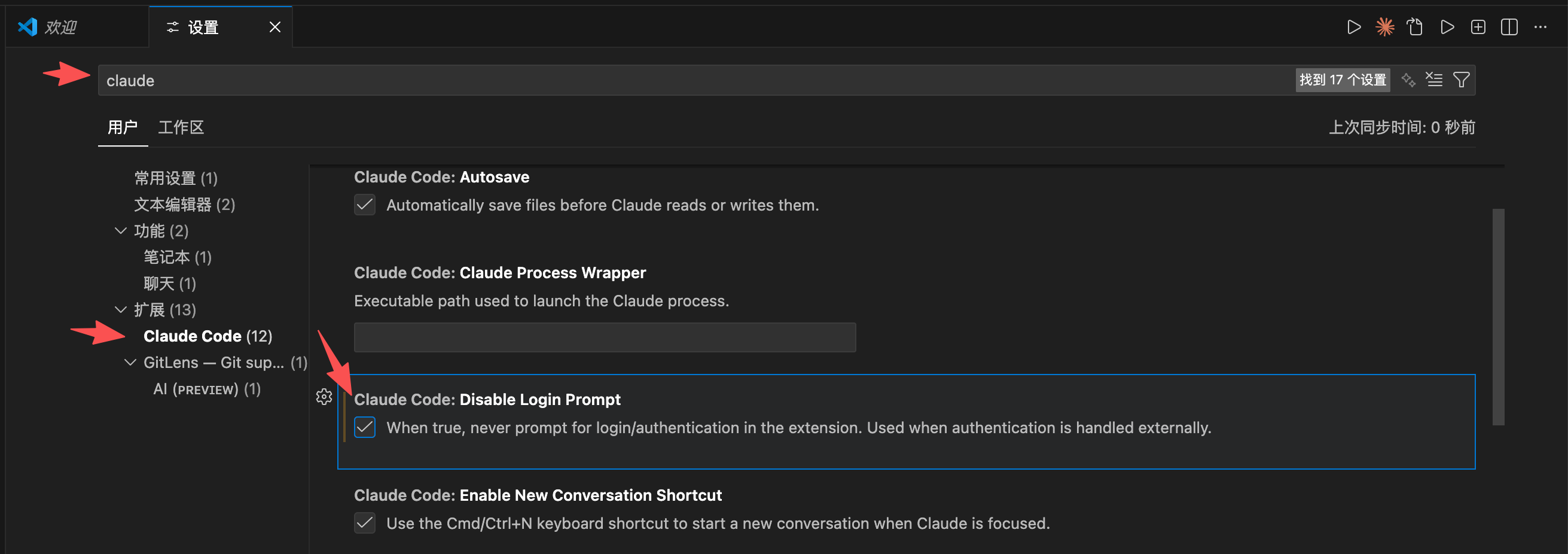The width and height of the screenshot is (1568, 554).
Task: Clear the settings search input
Action: [x=1434, y=80]
